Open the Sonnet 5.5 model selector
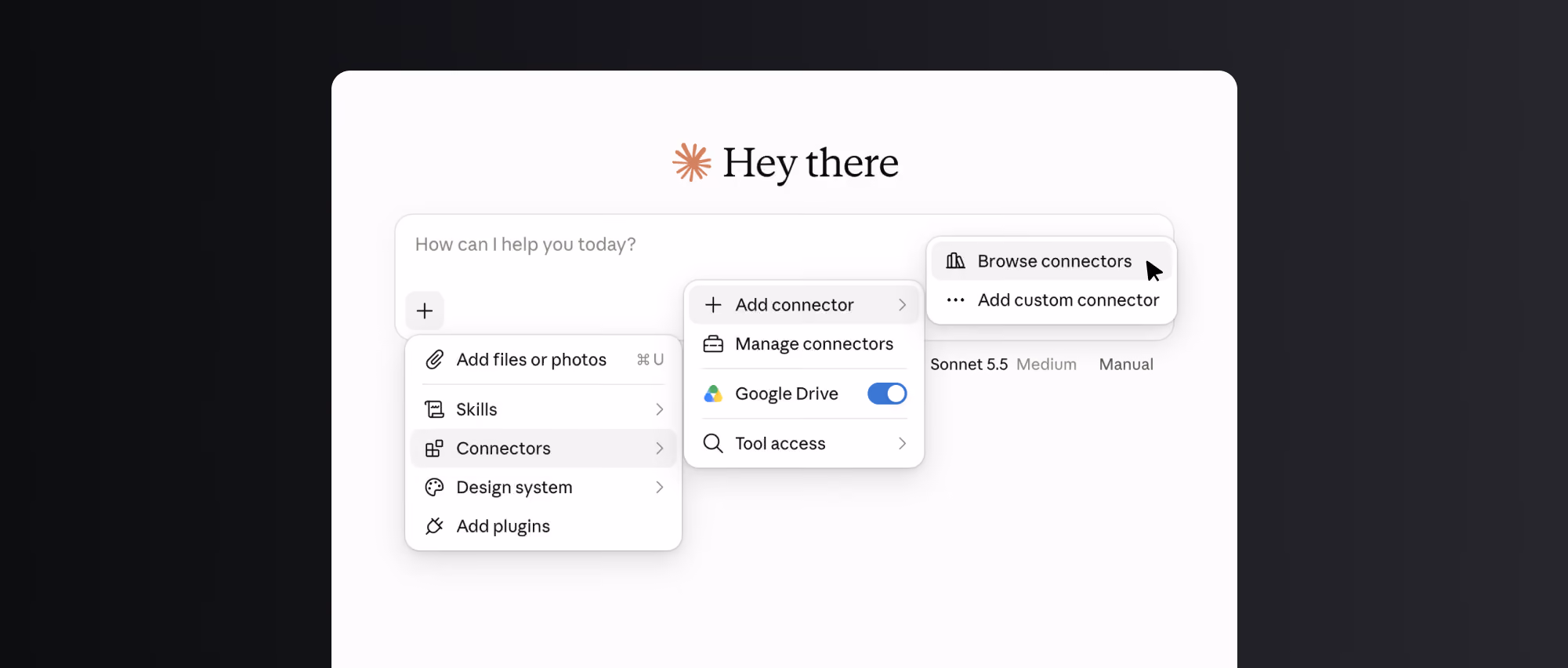The image size is (1568, 668). 969,365
